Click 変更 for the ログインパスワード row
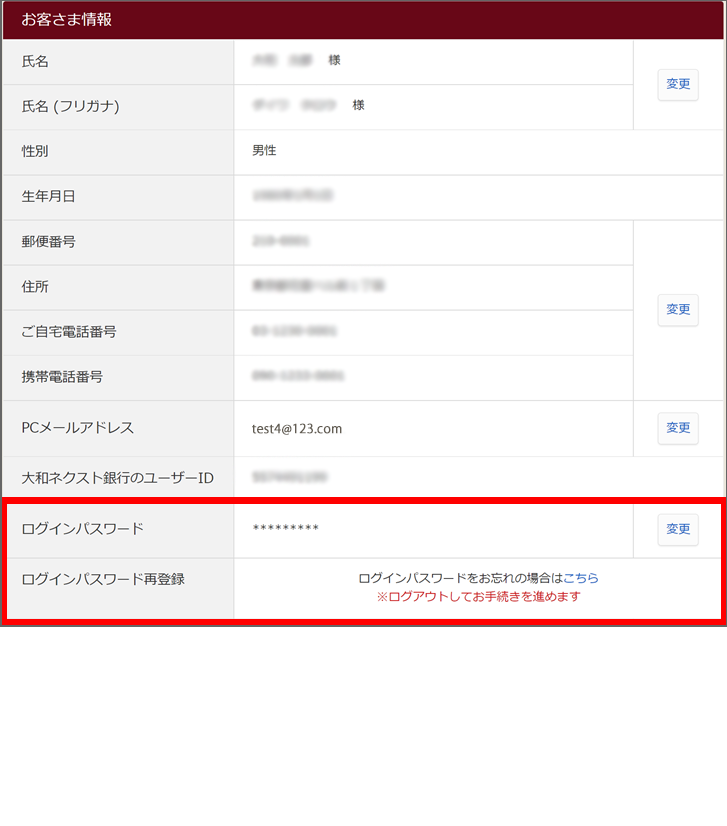 677,529
